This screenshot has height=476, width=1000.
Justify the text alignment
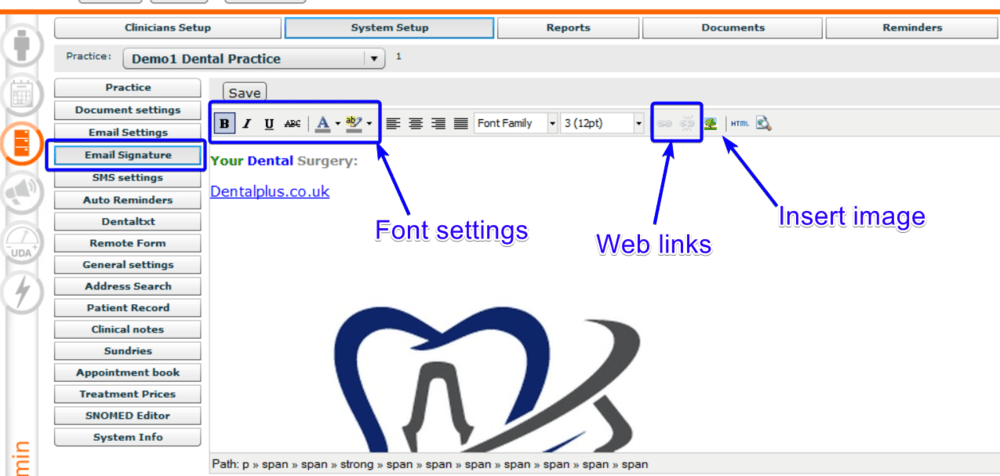coord(461,123)
